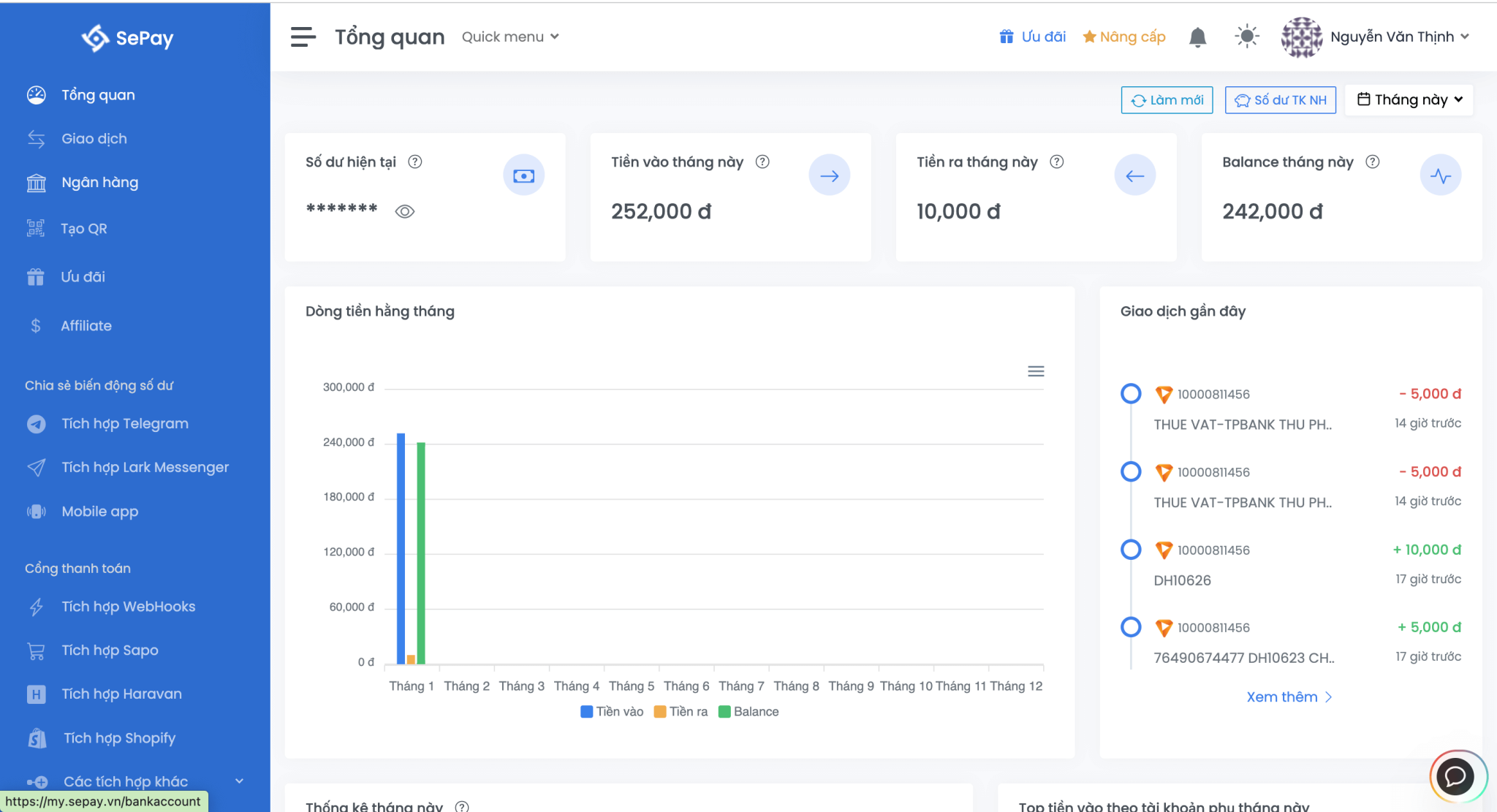
Task: Open the Tháng này period dropdown
Action: coord(1409,100)
